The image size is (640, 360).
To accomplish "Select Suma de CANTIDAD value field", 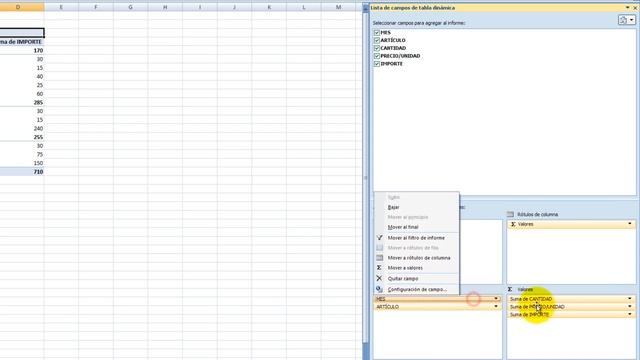I will (571, 299).
